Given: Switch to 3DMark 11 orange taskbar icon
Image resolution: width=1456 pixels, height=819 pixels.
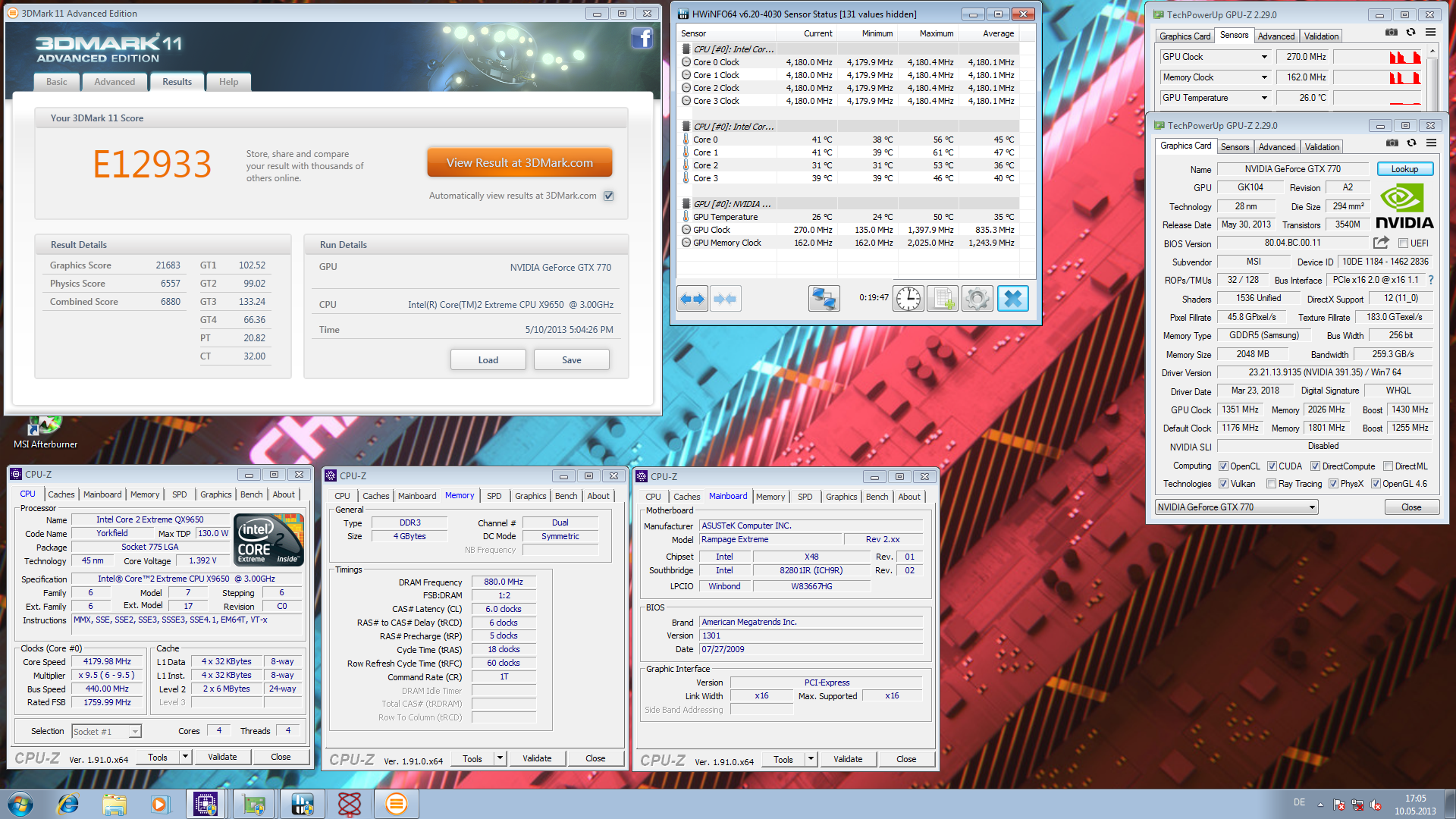Looking at the screenshot, I should [397, 804].
